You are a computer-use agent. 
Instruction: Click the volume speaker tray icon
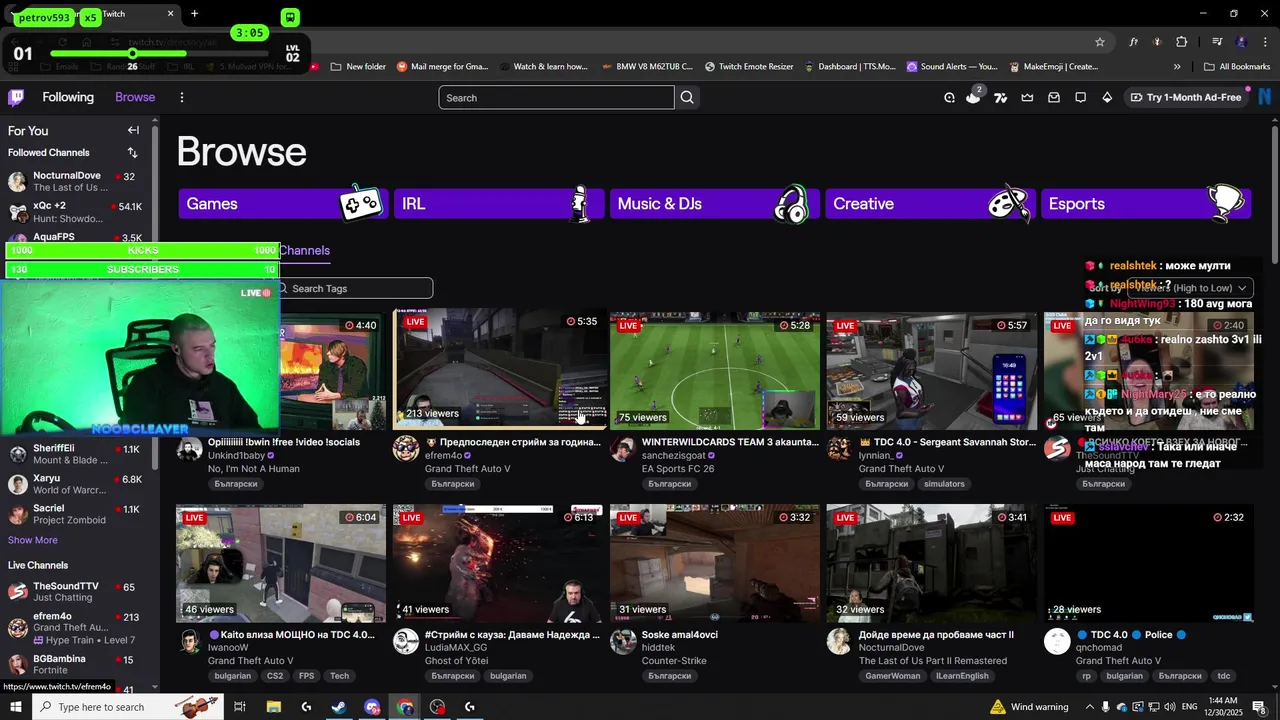click(1171, 707)
